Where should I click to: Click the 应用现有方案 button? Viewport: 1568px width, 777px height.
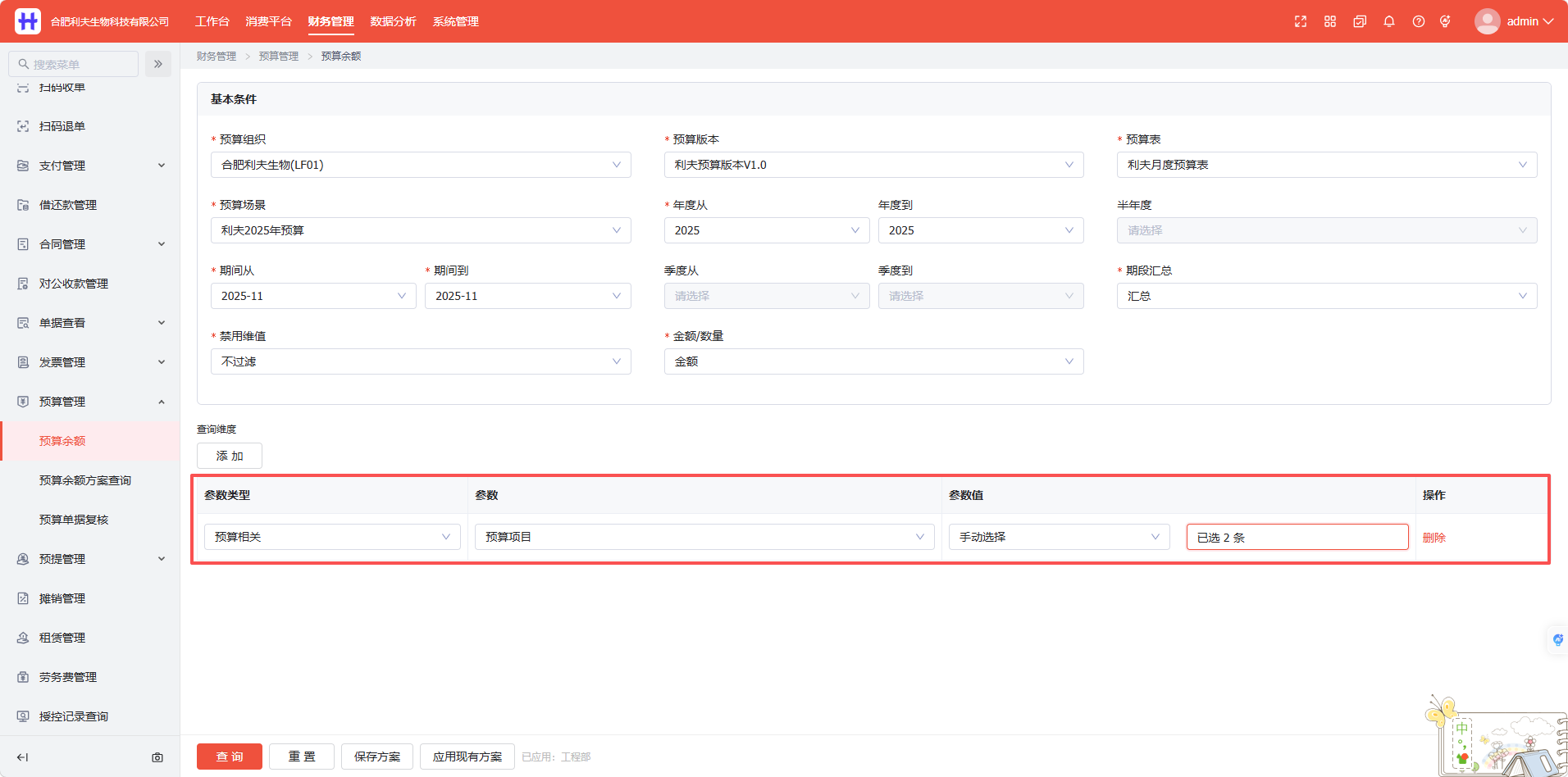[467, 757]
